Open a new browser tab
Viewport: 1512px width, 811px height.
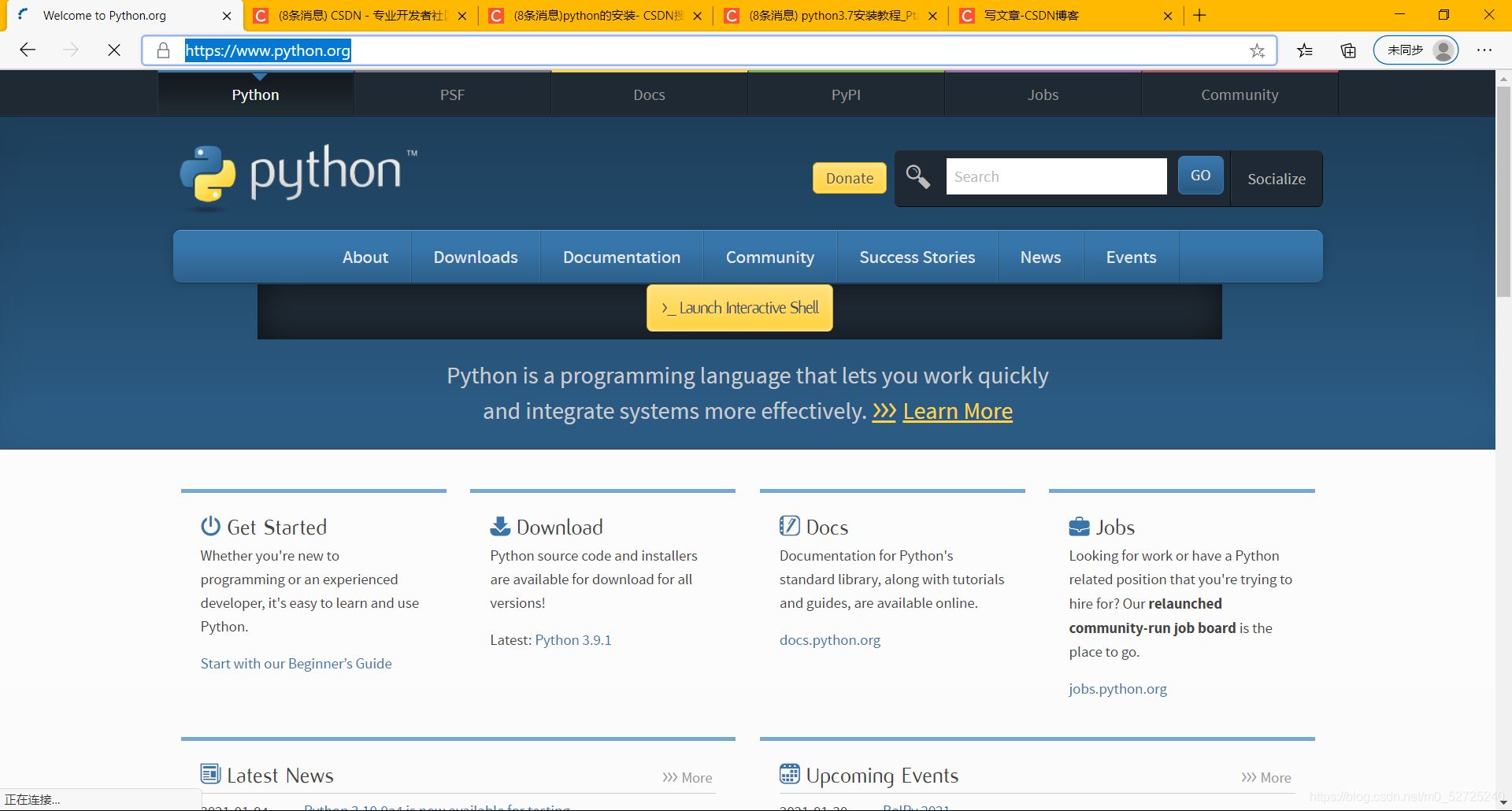(1199, 16)
